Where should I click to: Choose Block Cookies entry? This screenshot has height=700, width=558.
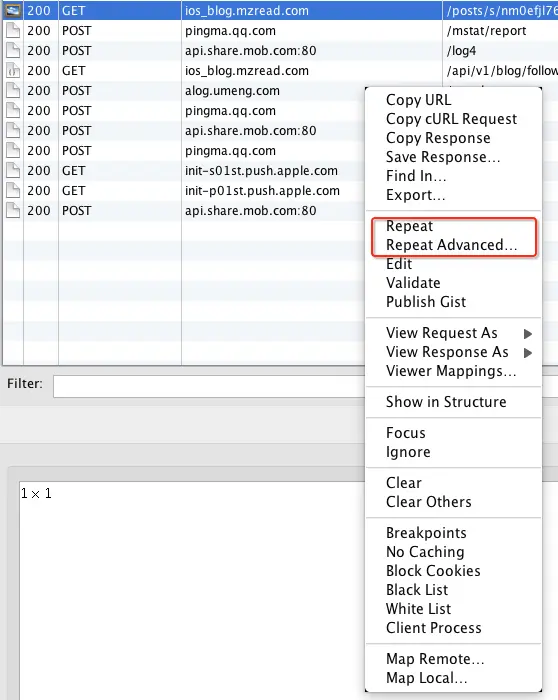(433, 571)
